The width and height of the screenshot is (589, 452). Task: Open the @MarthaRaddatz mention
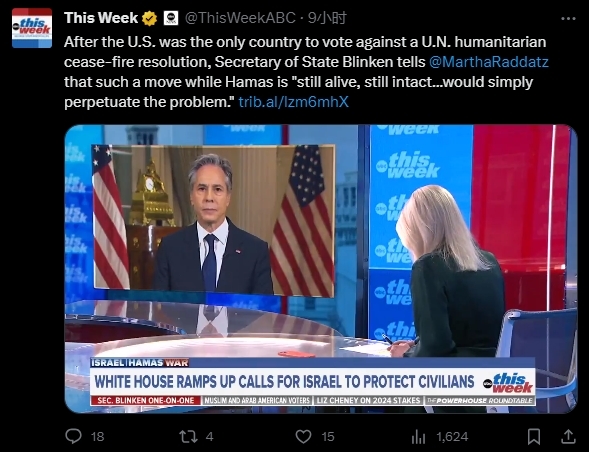click(489, 62)
